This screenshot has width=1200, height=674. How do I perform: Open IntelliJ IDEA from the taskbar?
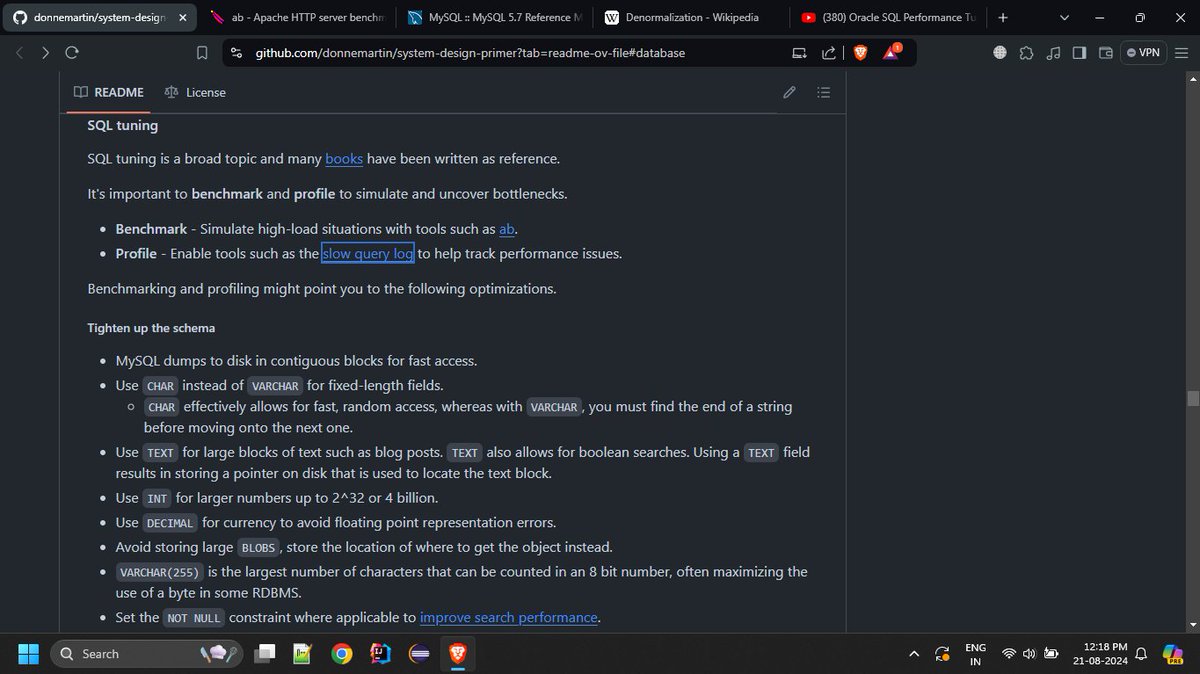point(381,654)
